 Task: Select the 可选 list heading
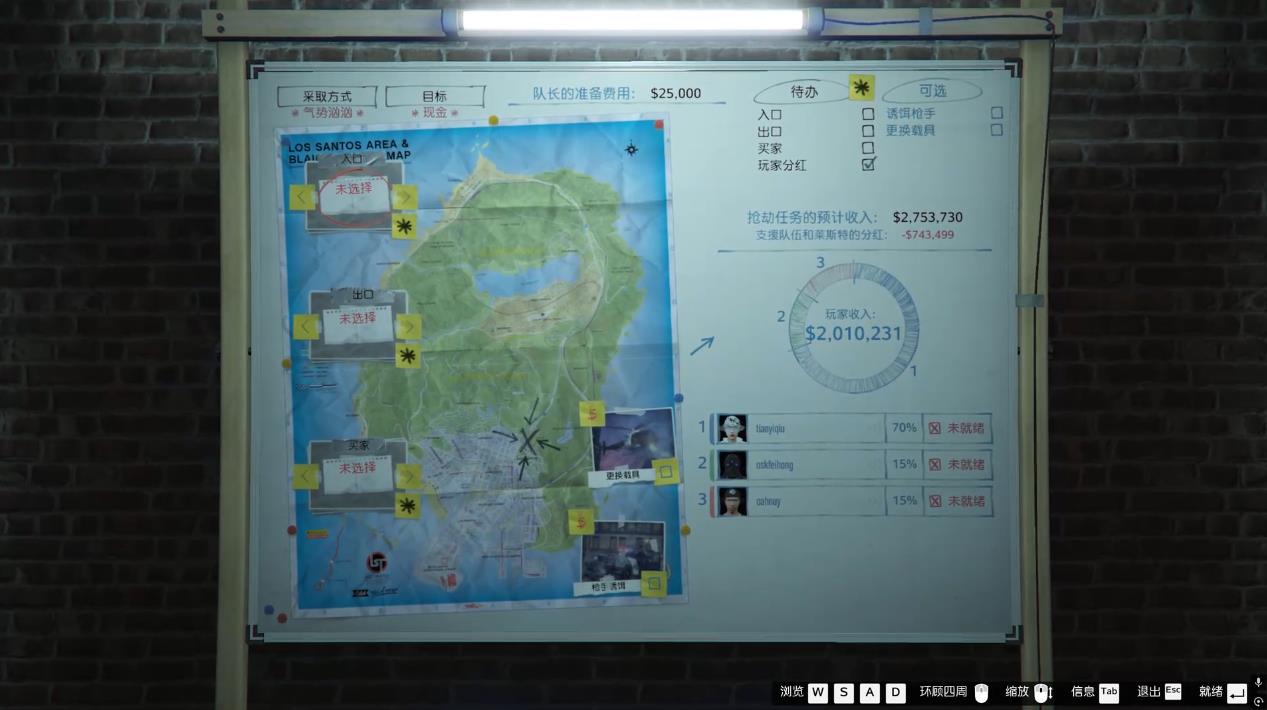tap(933, 91)
